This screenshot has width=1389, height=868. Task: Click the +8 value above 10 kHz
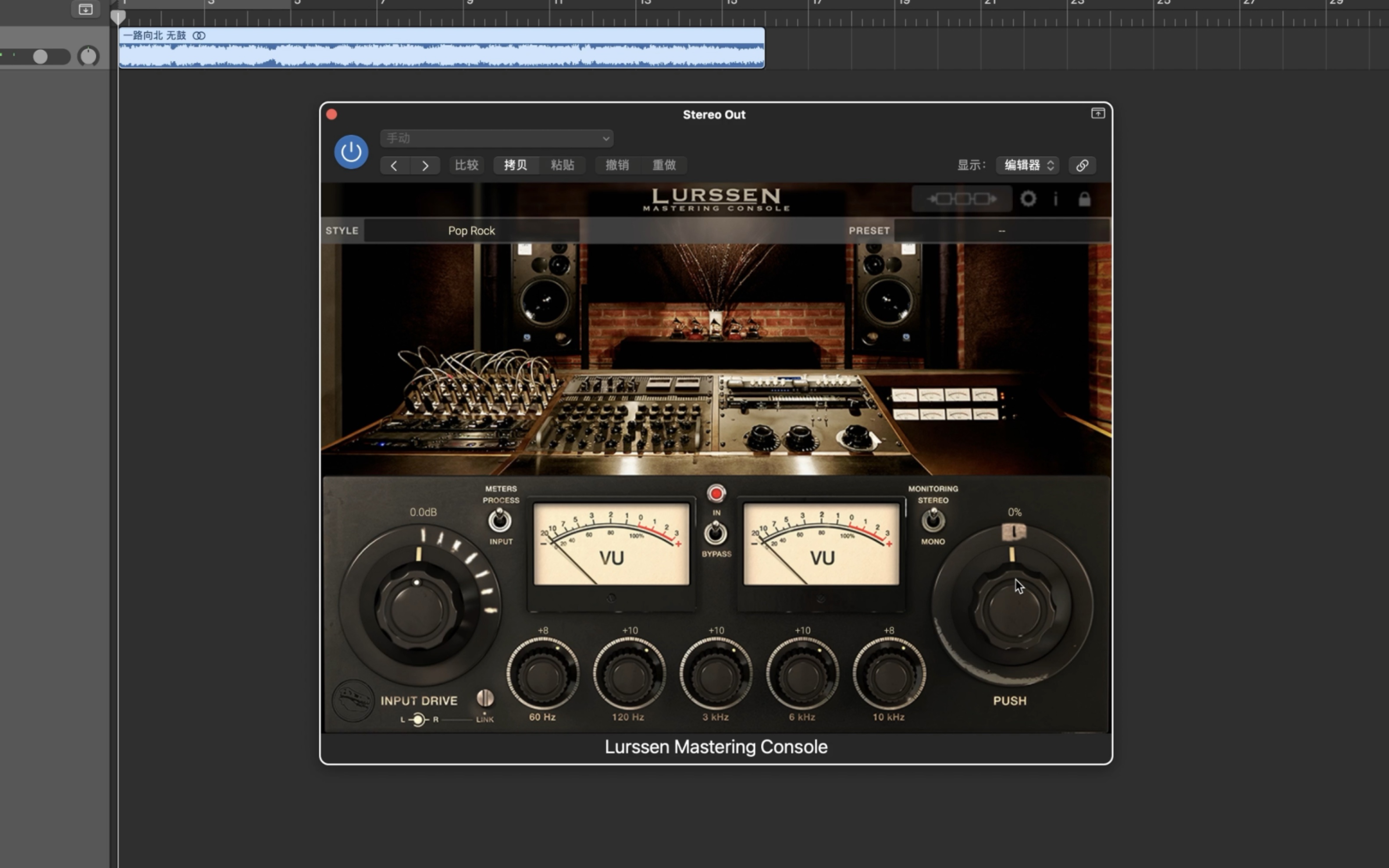pyautogui.click(x=889, y=630)
